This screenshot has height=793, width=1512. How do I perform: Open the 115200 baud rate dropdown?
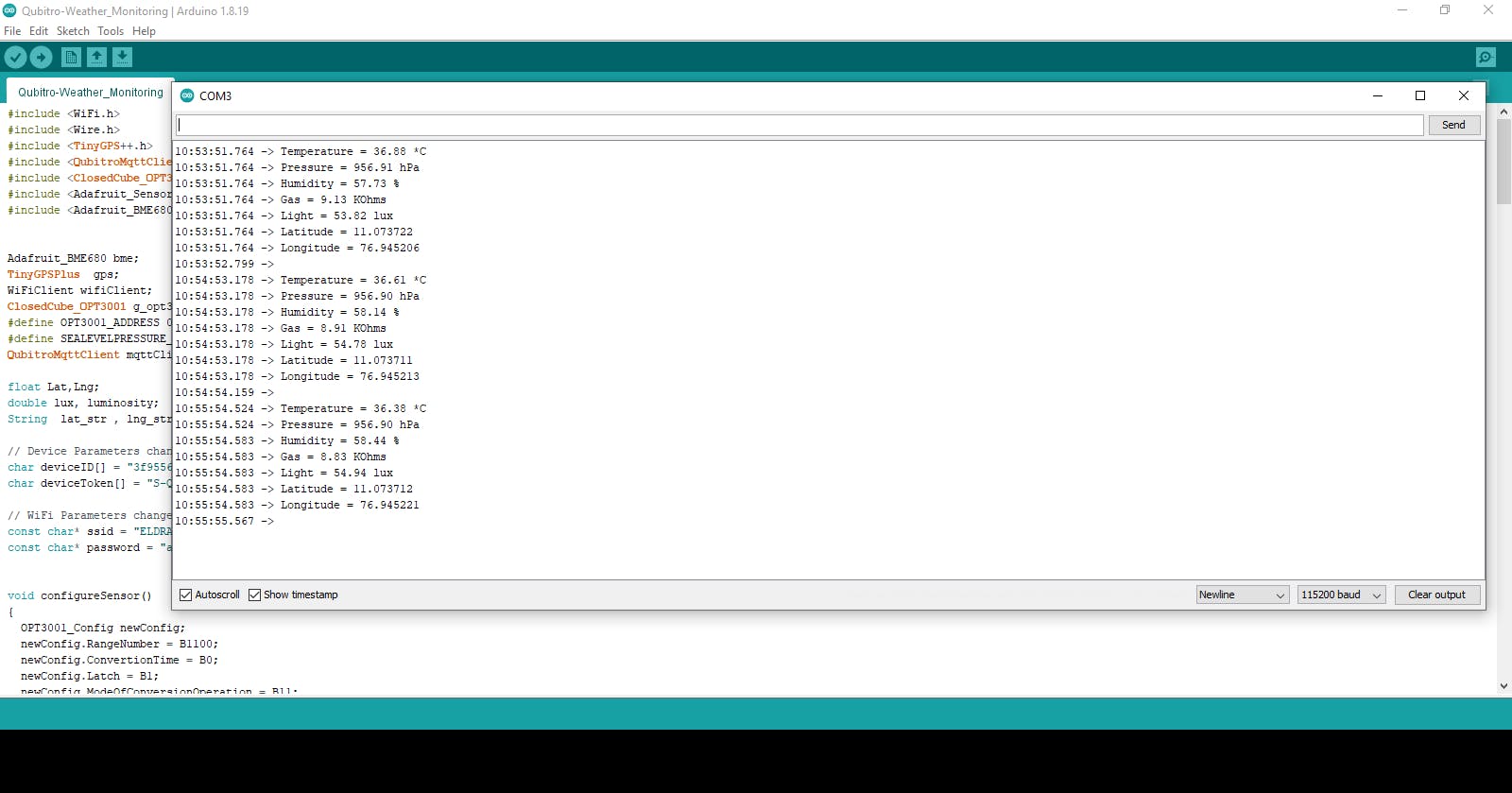1342,595
